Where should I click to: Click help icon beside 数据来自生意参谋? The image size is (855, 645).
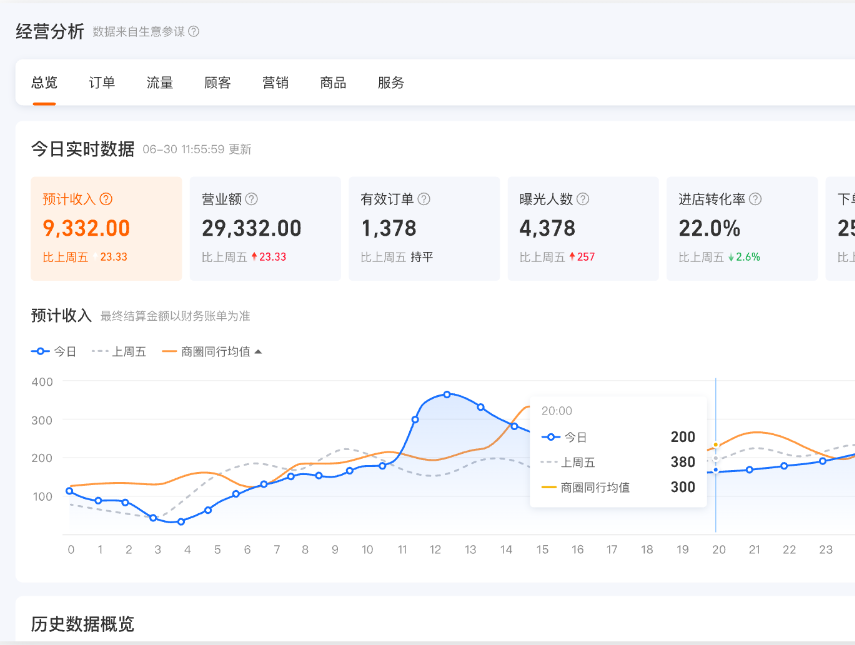[x=194, y=32]
